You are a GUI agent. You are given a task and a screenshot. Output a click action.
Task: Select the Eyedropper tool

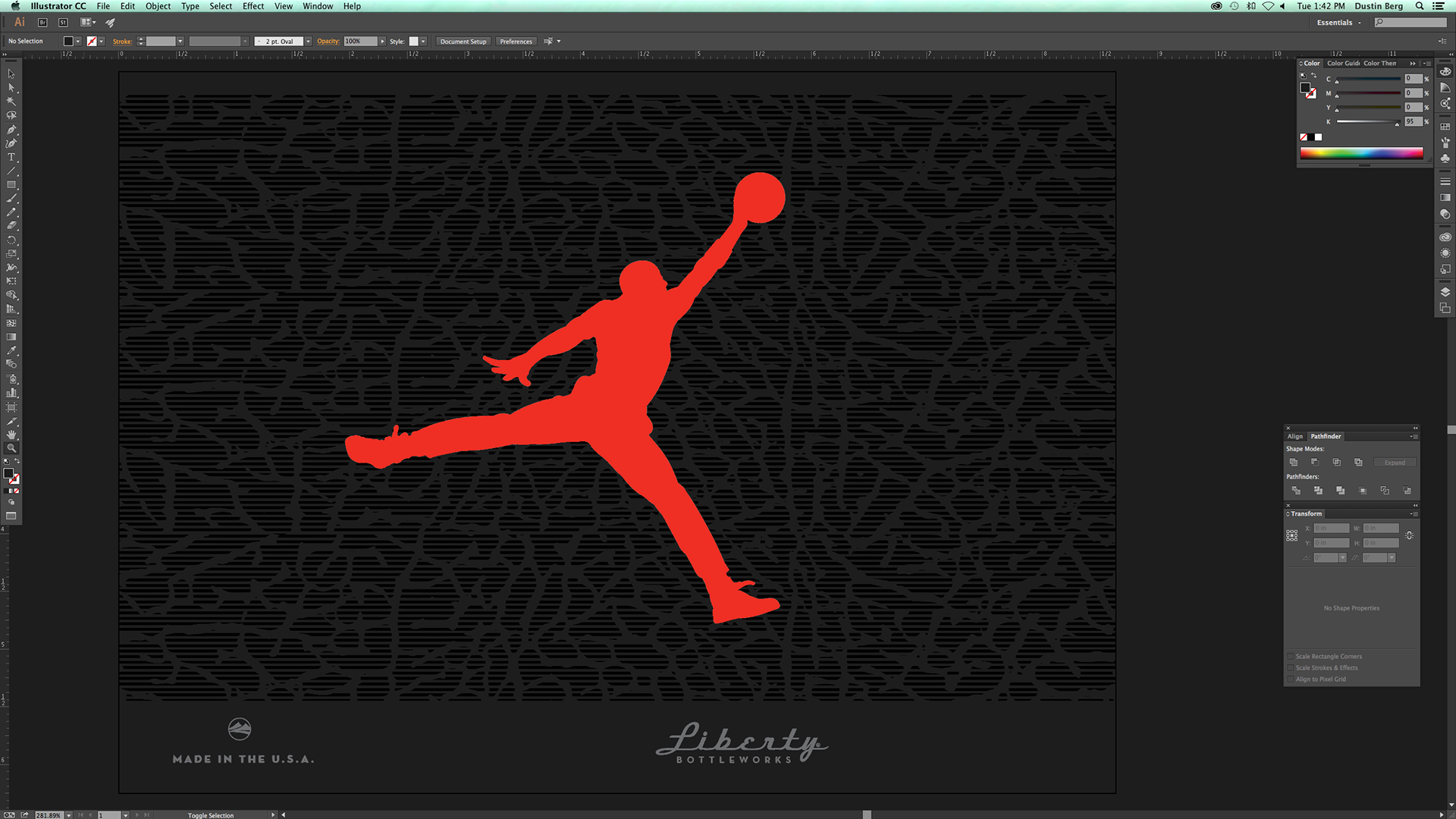point(11,351)
